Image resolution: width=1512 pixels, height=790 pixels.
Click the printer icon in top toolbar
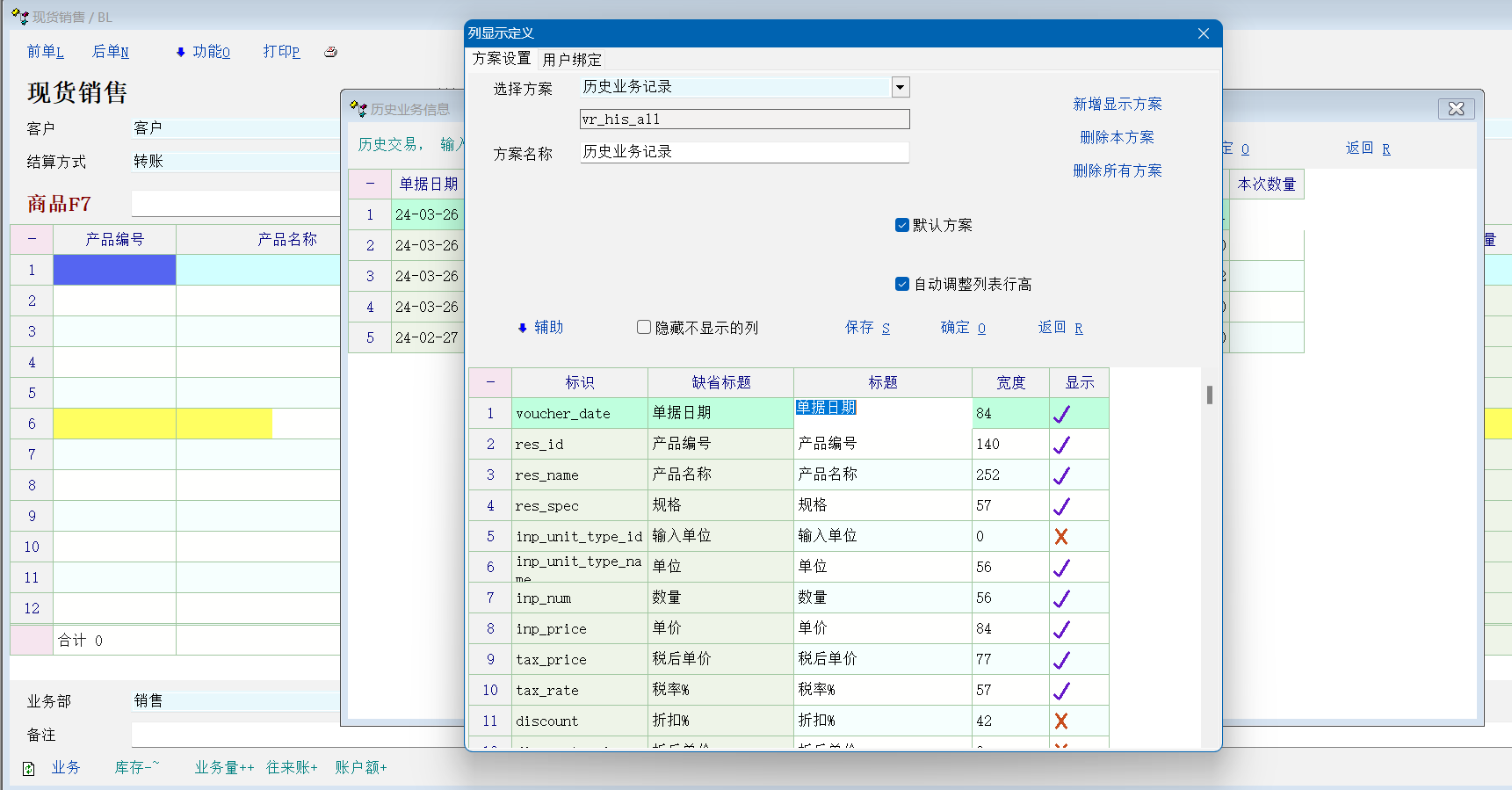330,52
